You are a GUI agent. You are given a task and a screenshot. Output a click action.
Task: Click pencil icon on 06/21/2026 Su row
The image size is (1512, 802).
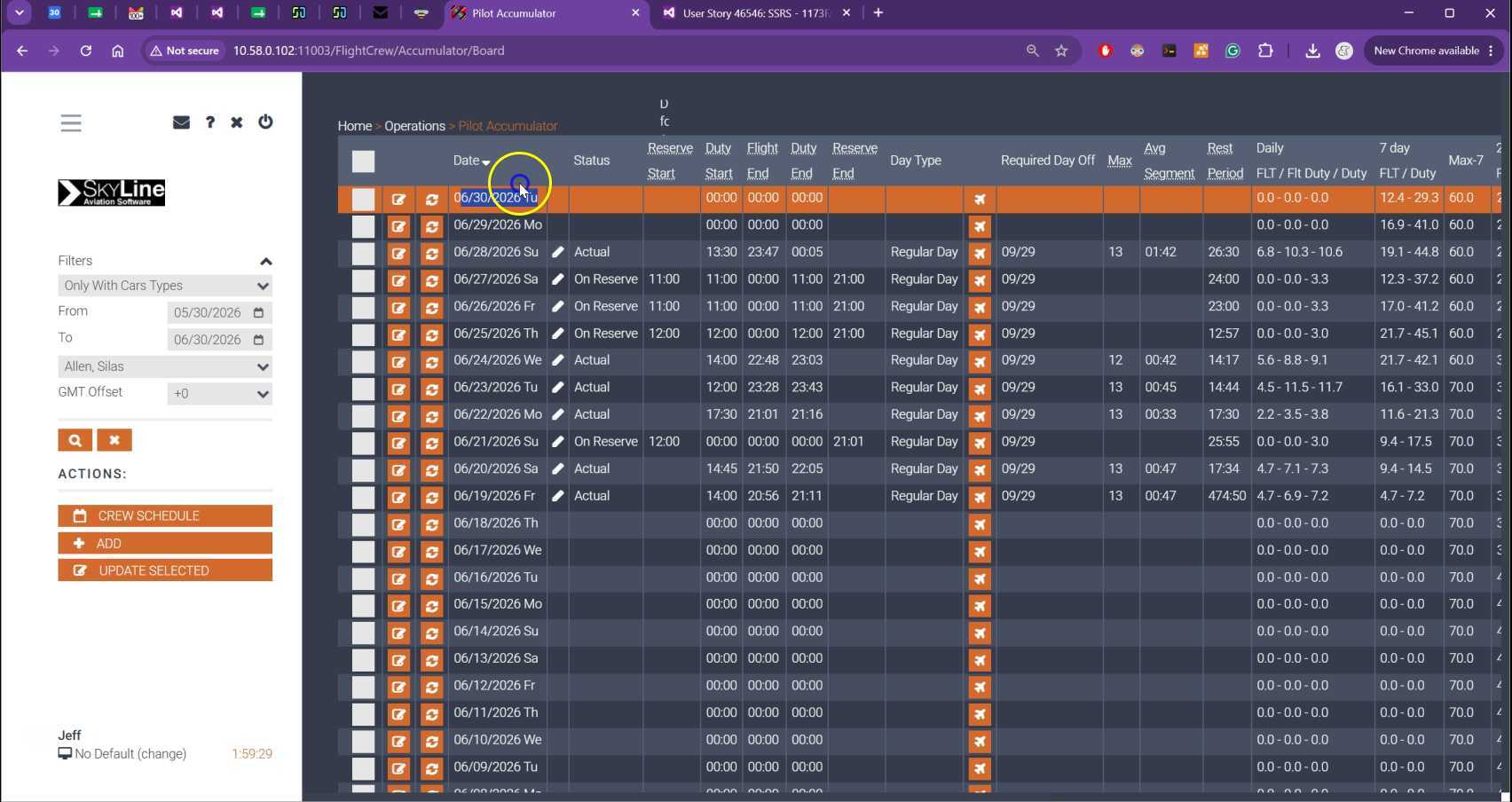tap(558, 442)
